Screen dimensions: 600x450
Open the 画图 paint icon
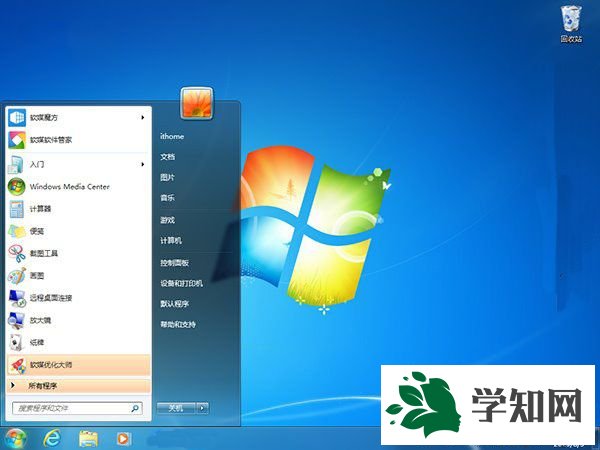pos(16,276)
